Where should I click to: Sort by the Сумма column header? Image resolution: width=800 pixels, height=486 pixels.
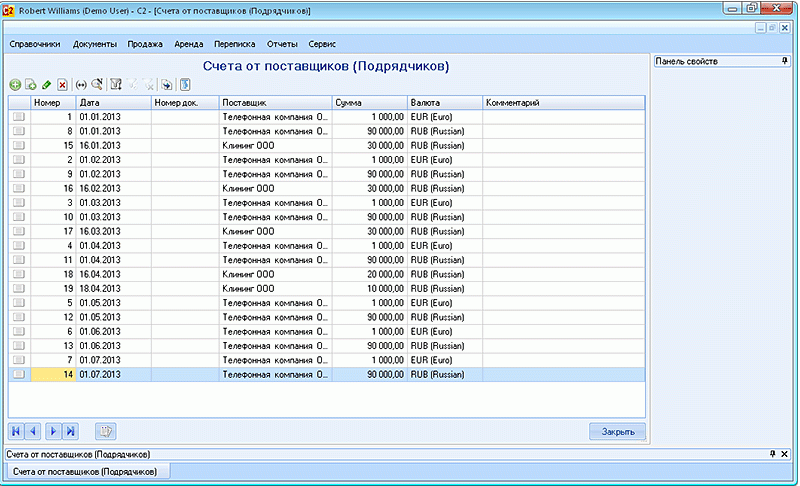[x=368, y=102]
